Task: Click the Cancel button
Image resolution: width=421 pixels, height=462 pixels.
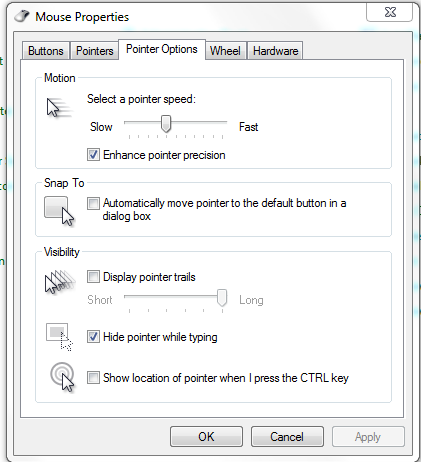Action: point(287,436)
